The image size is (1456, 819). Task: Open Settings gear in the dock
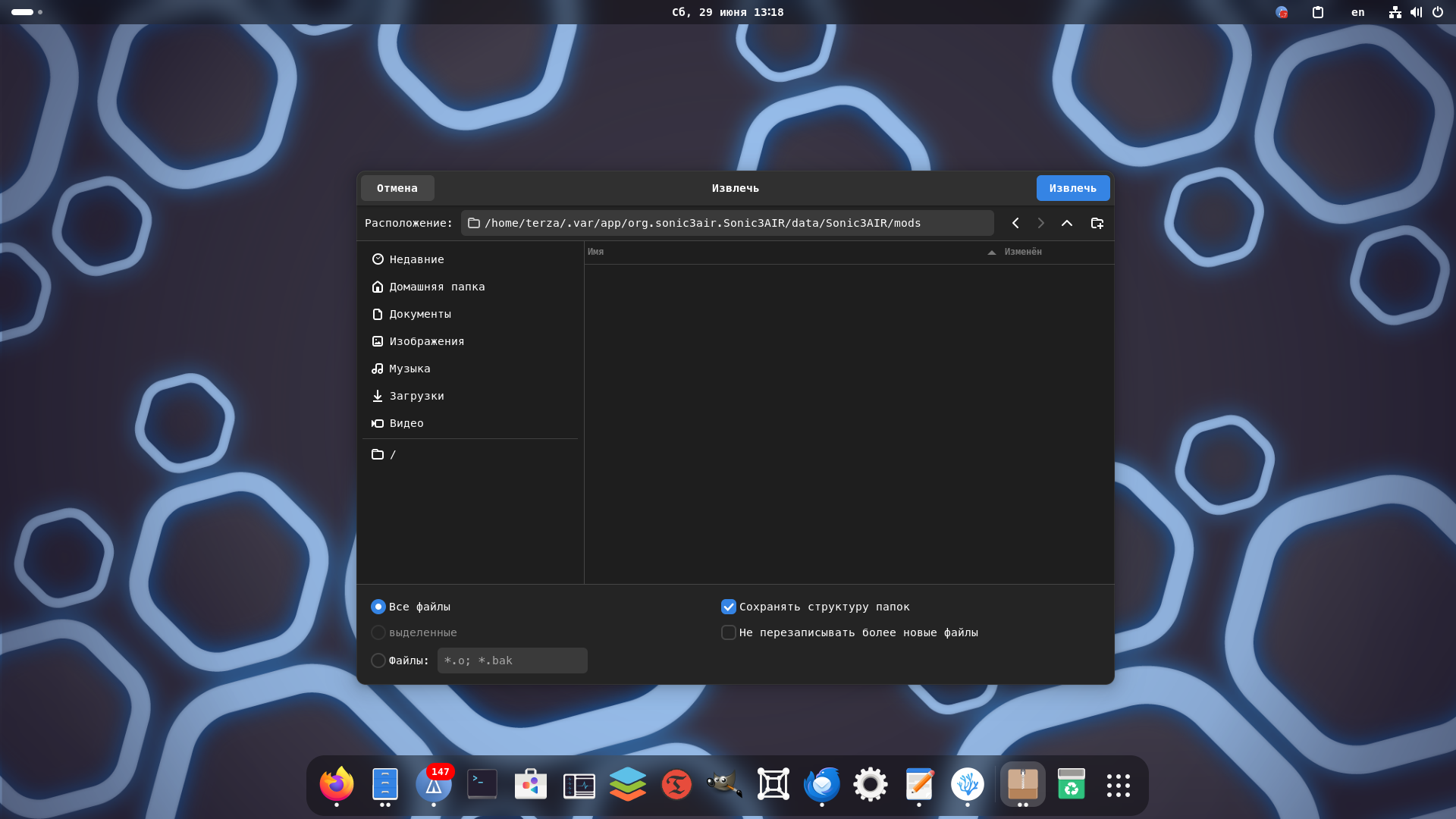point(871,784)
